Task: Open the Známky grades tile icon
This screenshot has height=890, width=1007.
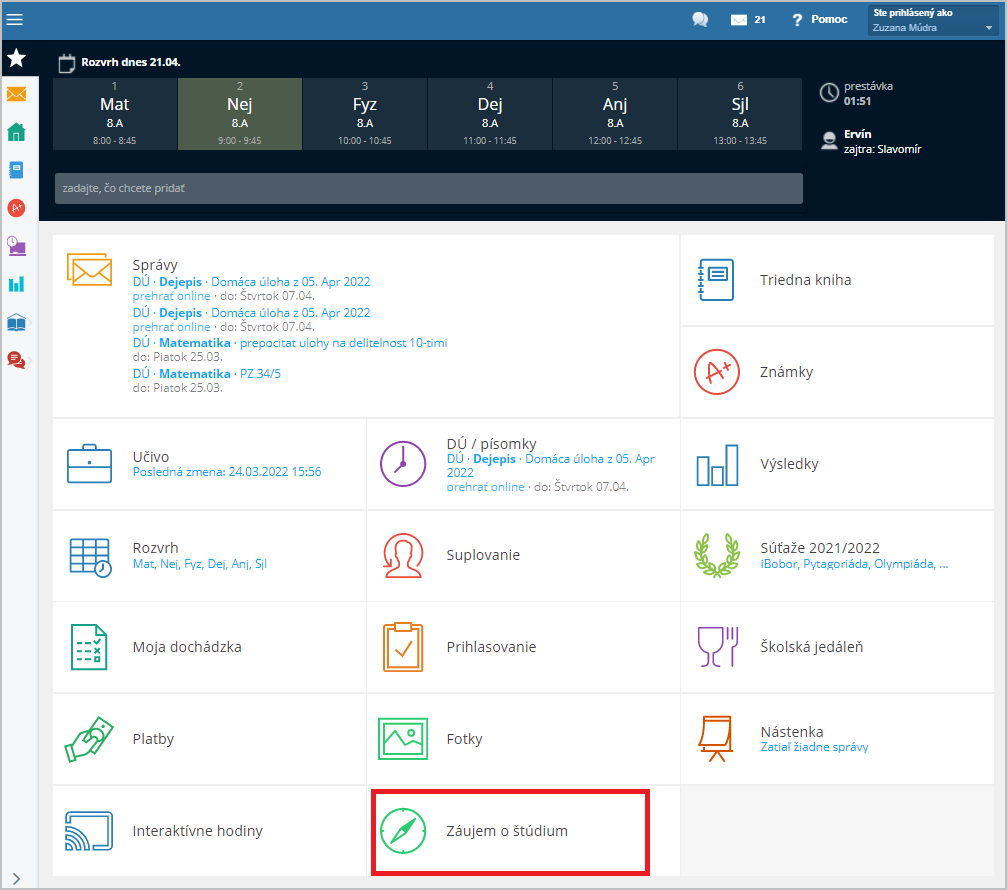Action: tap(716, 372)
